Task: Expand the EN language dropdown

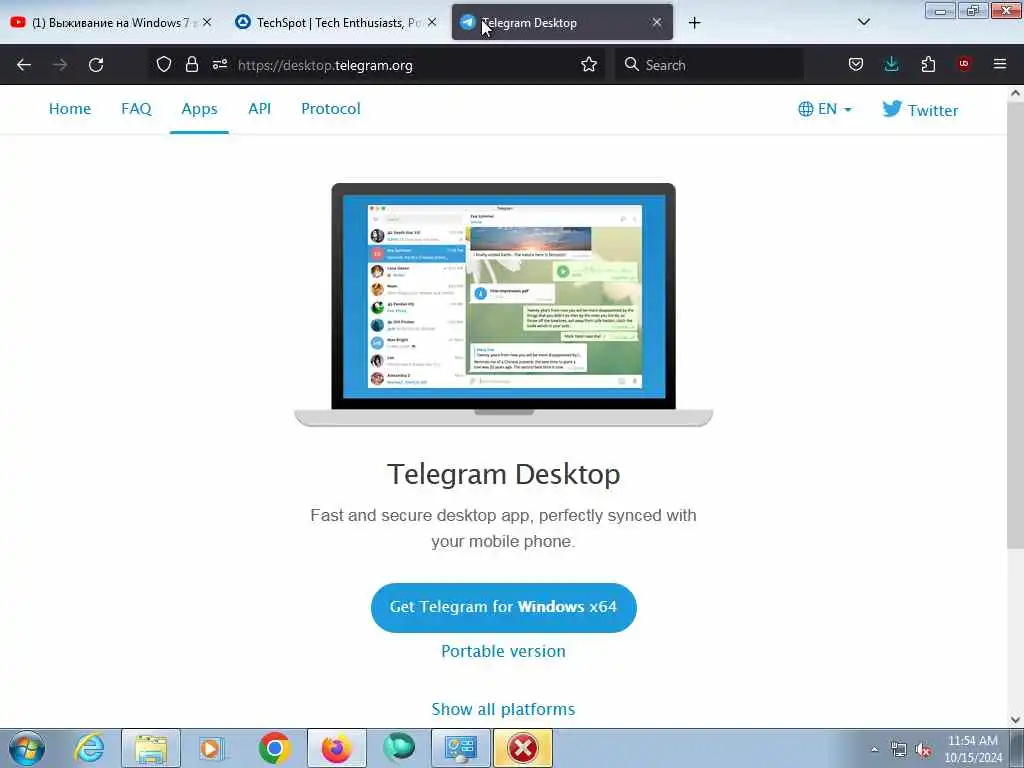Action: click(x=825, y=109)
